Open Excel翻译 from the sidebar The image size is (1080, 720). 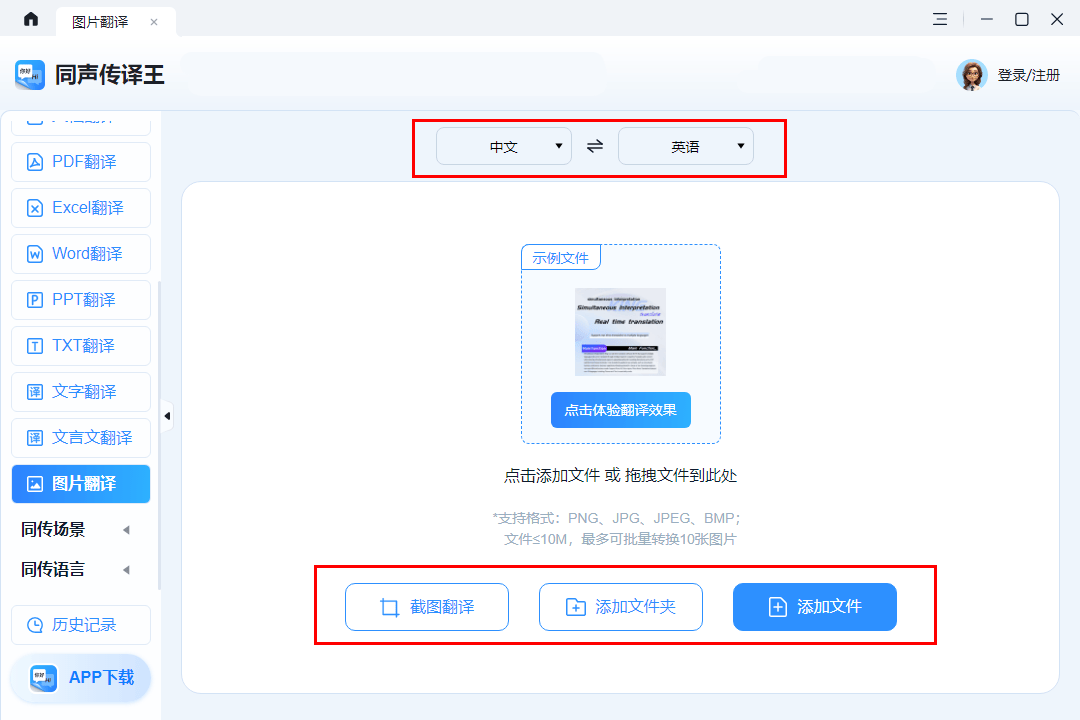point(81,208)
